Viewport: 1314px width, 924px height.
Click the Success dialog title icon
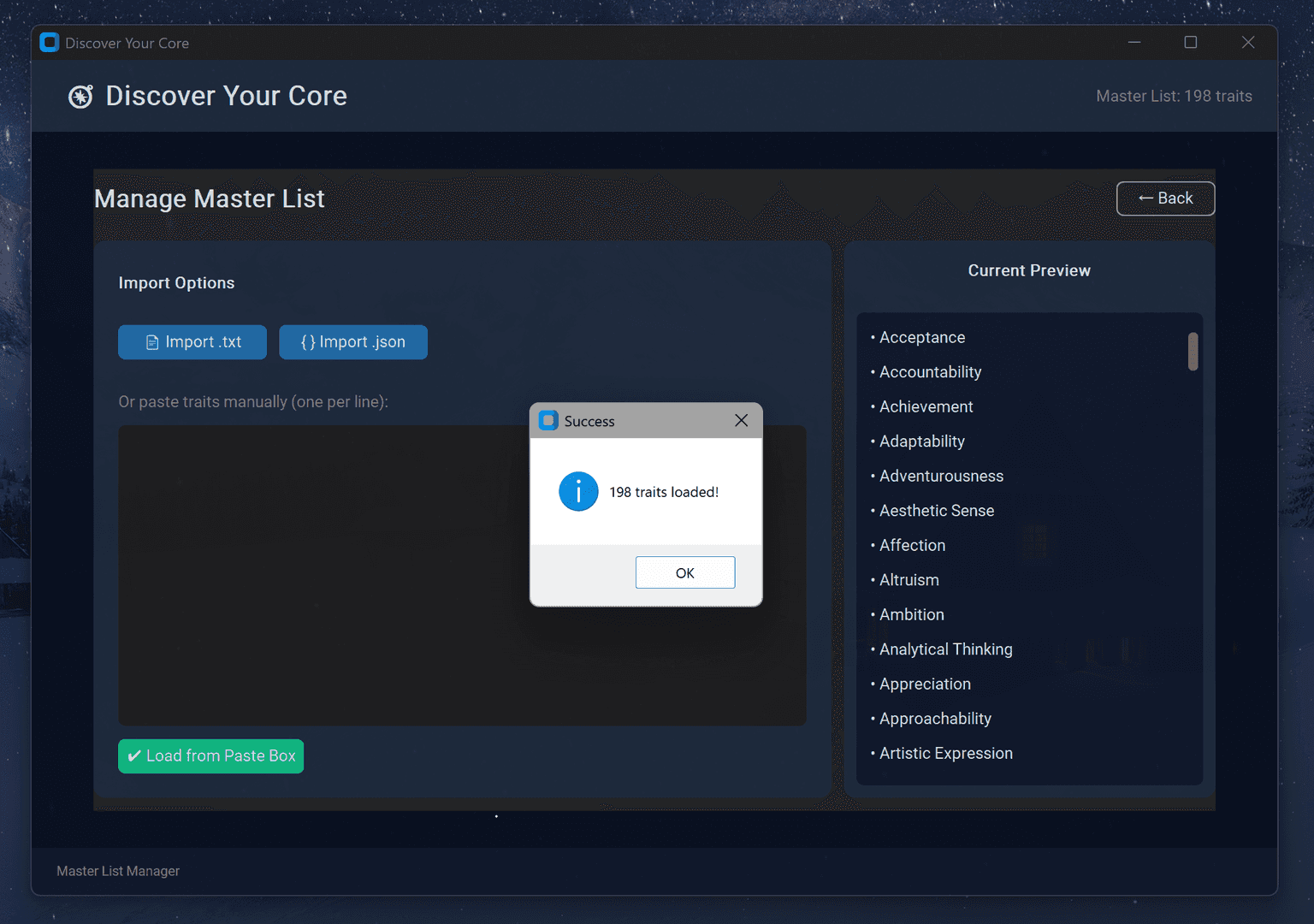(549, 420)
